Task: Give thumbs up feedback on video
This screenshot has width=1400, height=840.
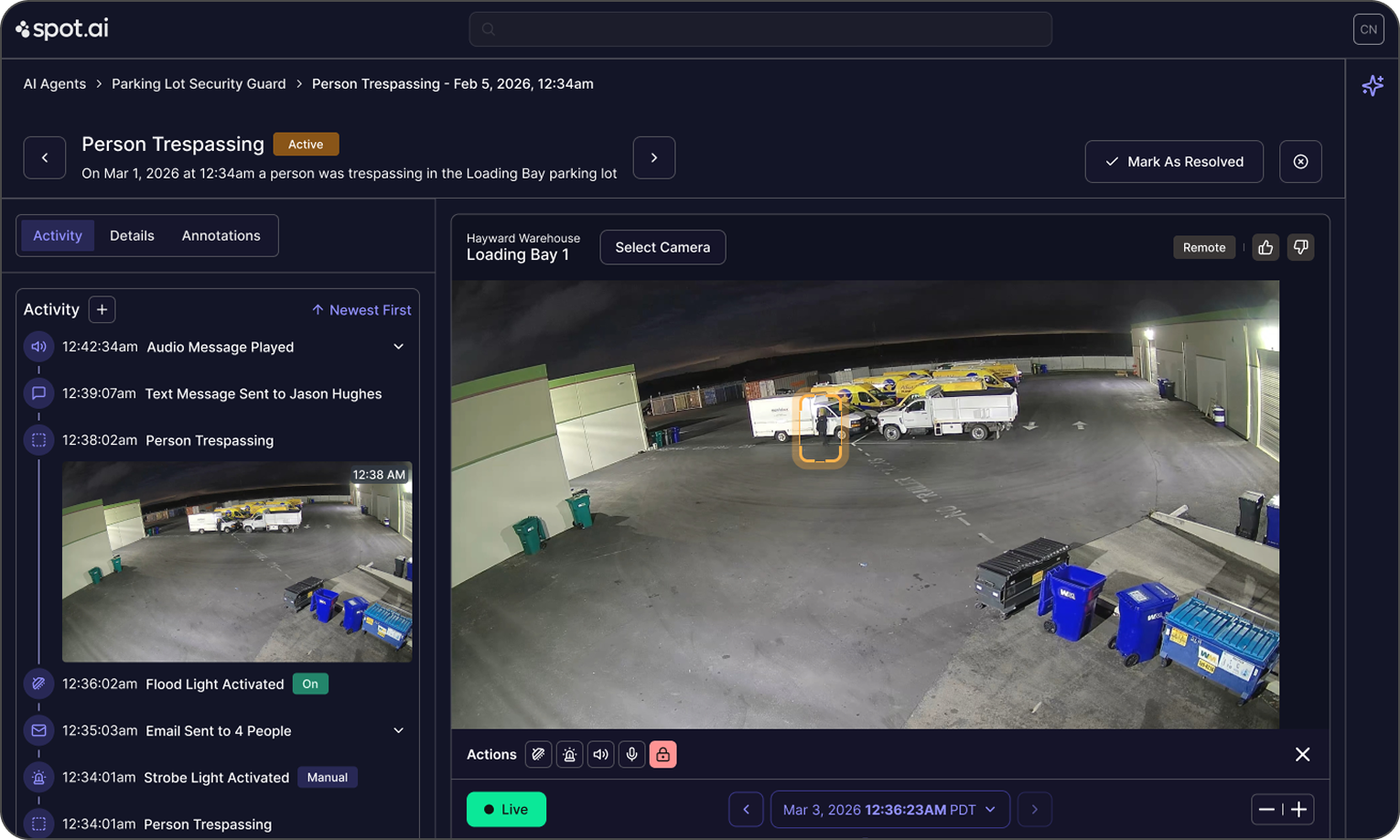Action: click(x=1265, y=247)
